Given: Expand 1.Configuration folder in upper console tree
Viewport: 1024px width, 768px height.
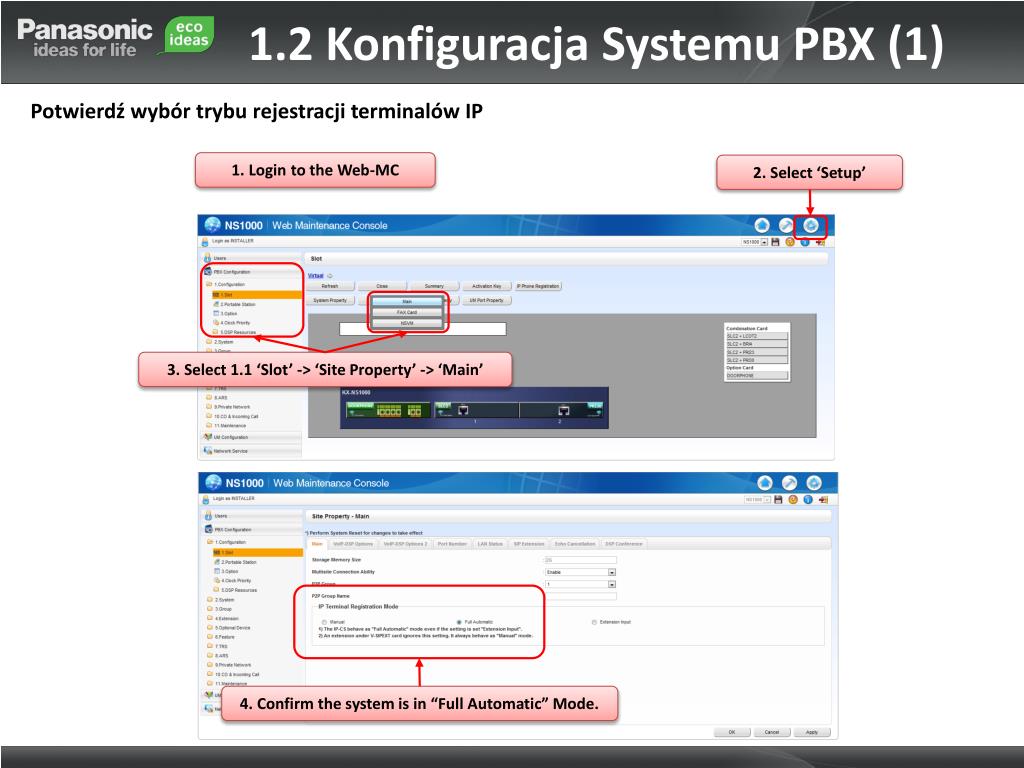Looking at the screenshot, I should click(209, 285).
